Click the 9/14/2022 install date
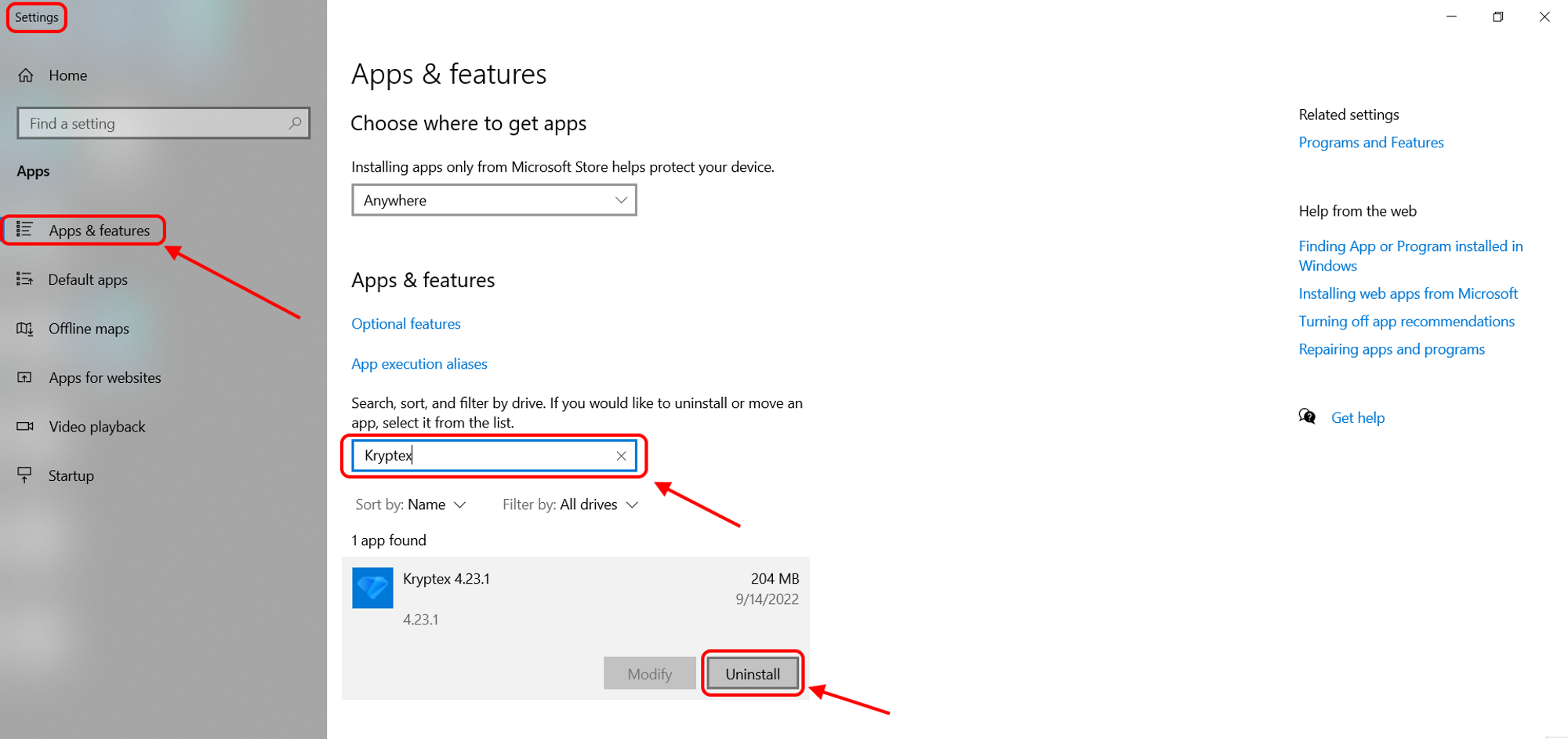 (x=767, y=599)
